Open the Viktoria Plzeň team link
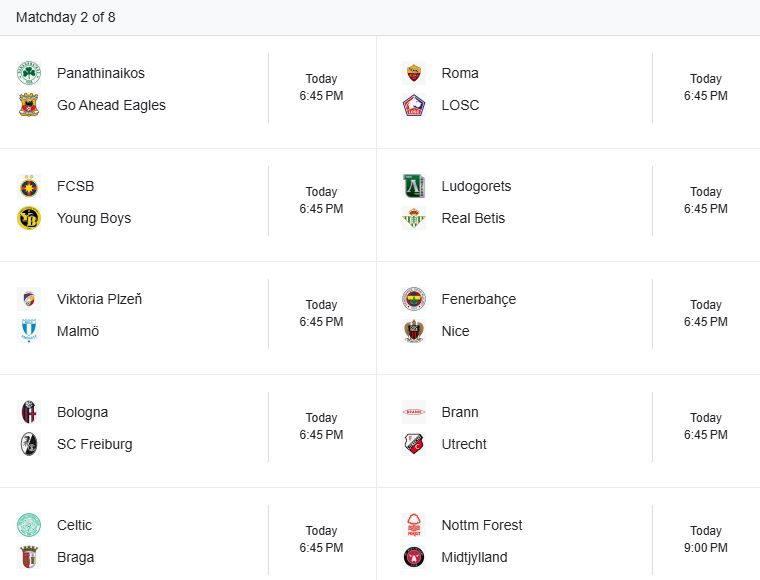760x580 pixels. (99, 299)
